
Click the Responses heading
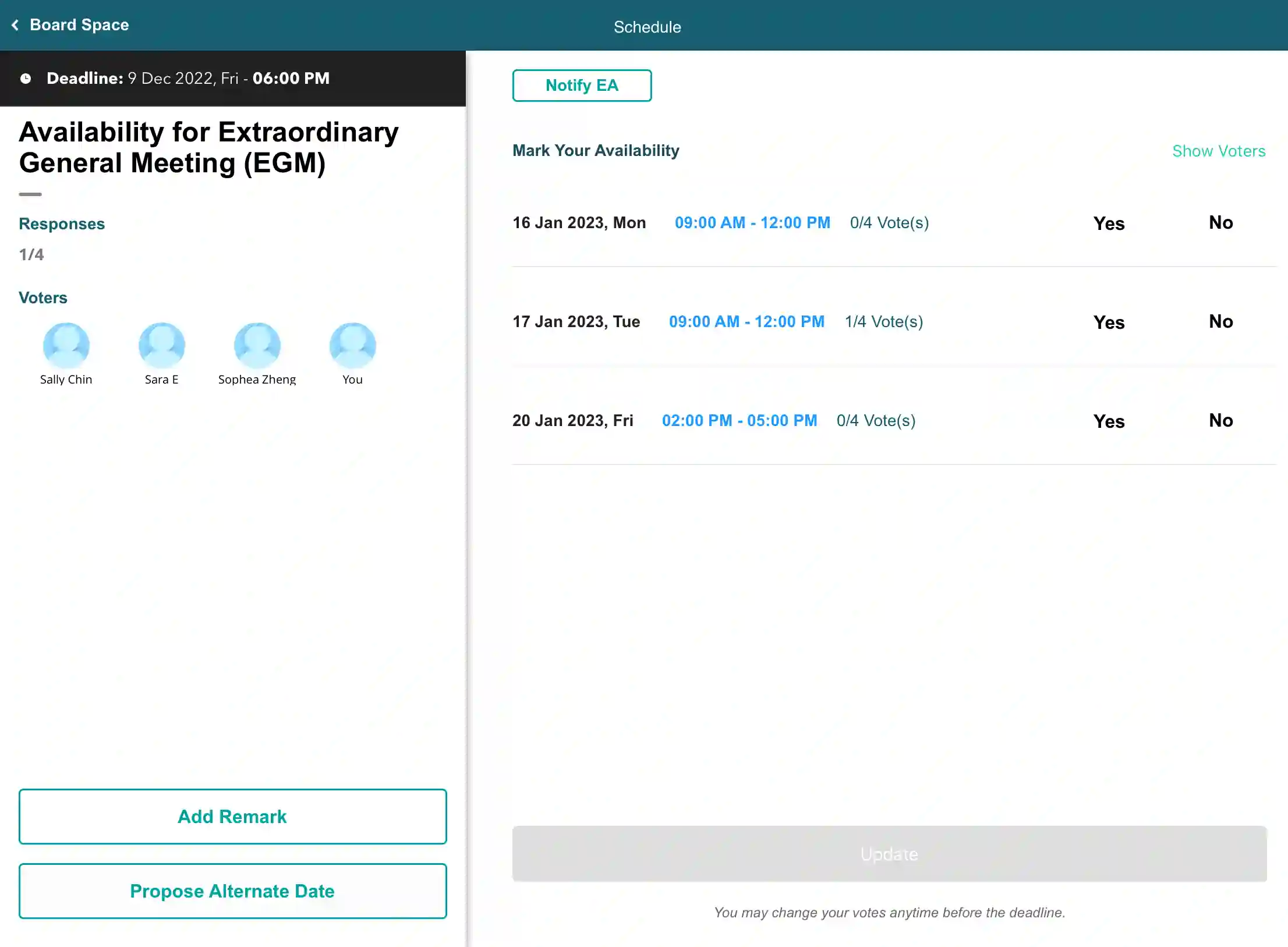coord(62,224)
